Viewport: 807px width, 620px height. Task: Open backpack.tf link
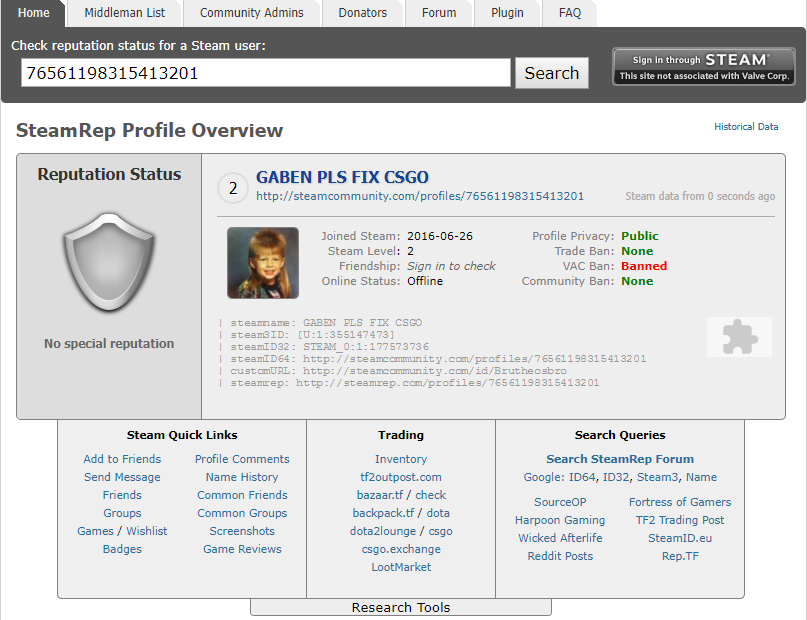point(383,513)
